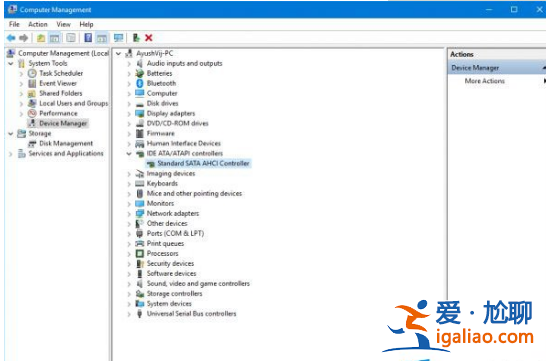The width and height of the screenshot is (546, 364).
Task: Select Standard SATA AHCI Controller device
Action: 203,163
